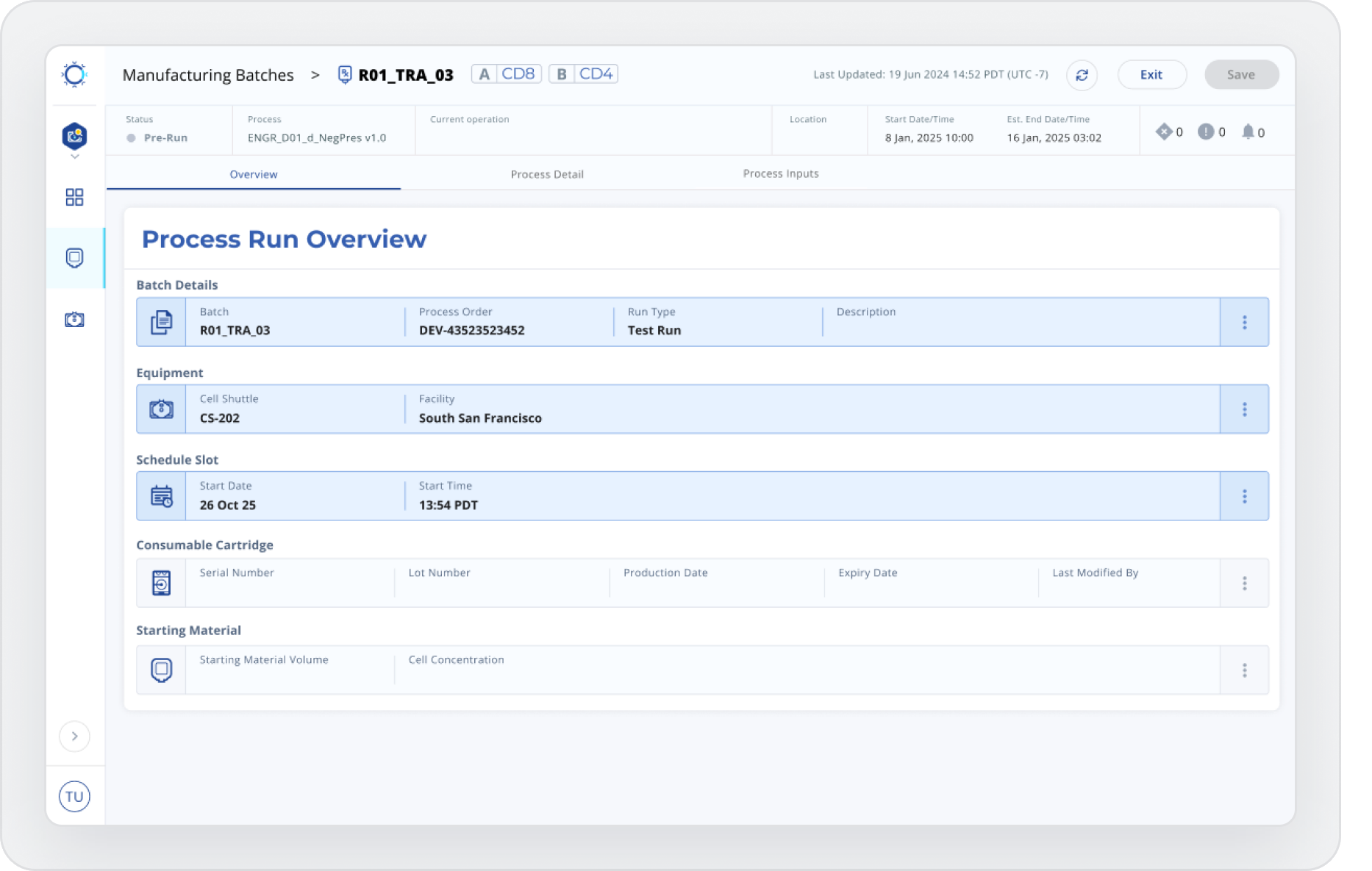Click the diamond deviation counter icon
The width and height of the screenshot is (1372, 871).
[x=1163, y=132]
